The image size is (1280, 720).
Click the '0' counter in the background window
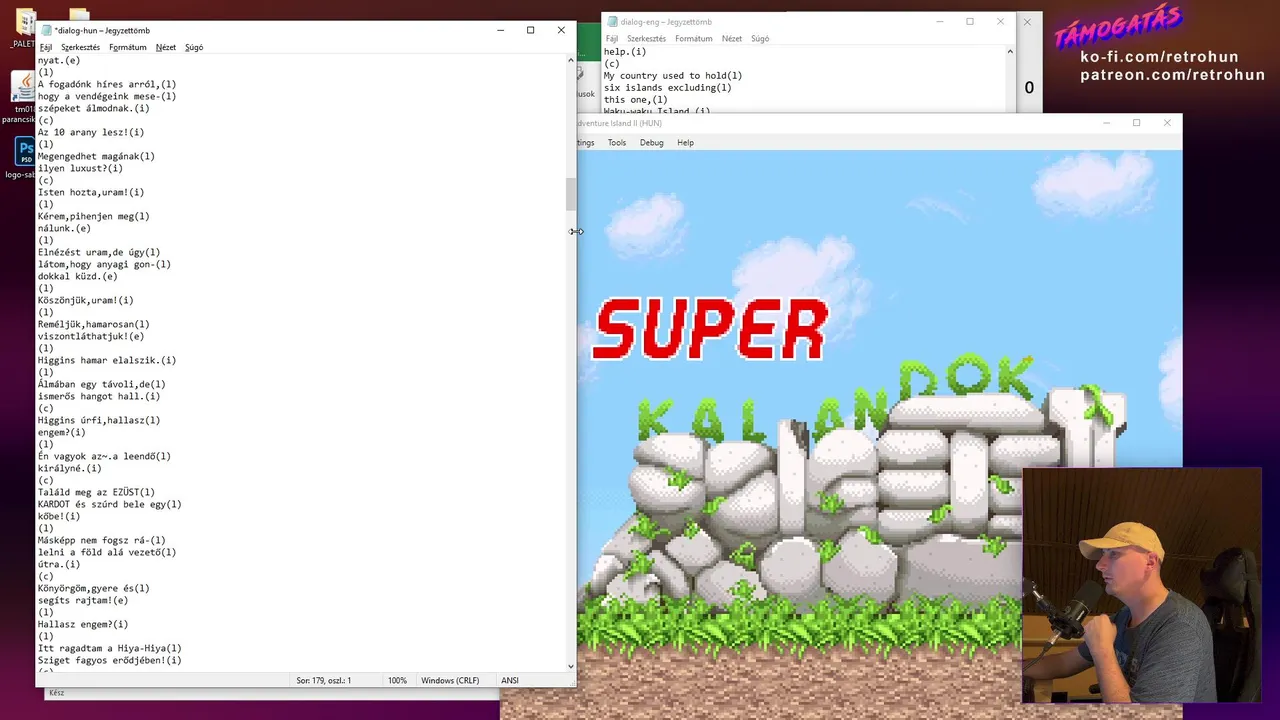[x=1029, y=88]
